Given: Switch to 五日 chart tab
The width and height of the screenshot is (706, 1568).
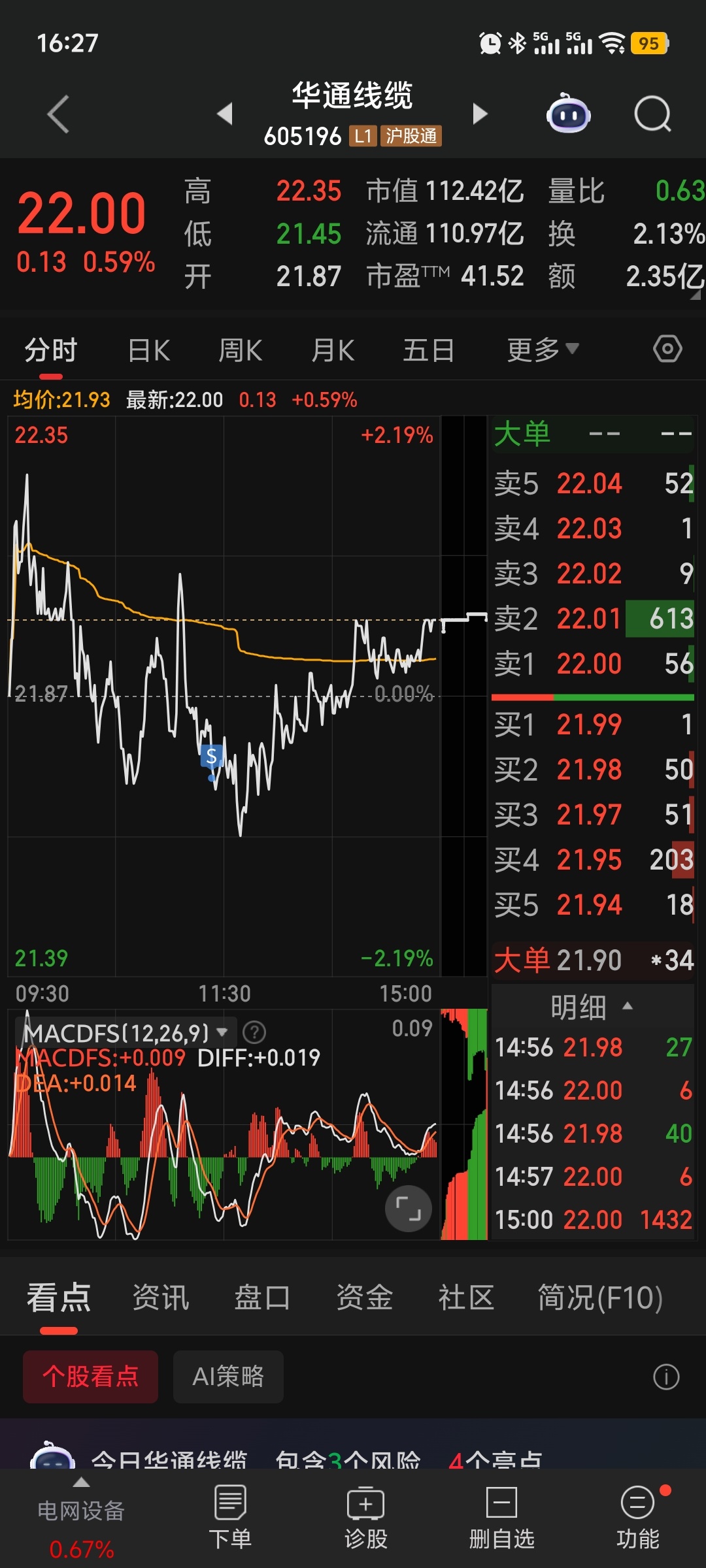Looking at the screenshot, I should point(428,350).
